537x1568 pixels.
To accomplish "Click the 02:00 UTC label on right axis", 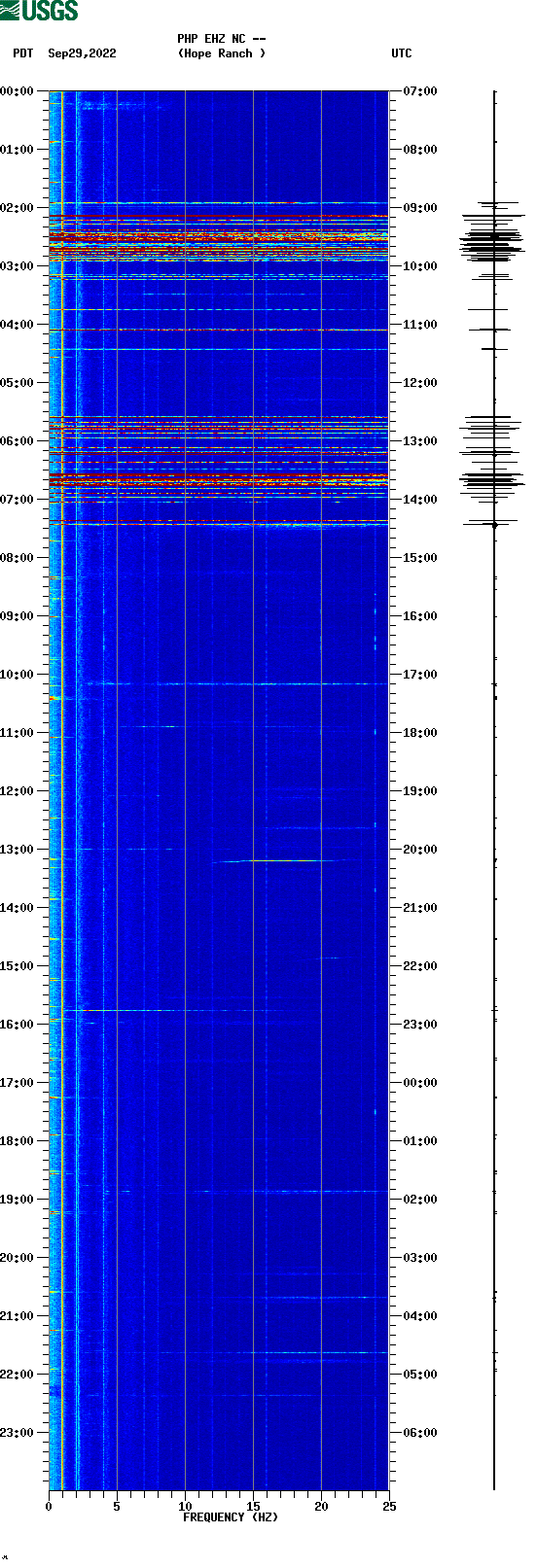I will pos(420,1200).
